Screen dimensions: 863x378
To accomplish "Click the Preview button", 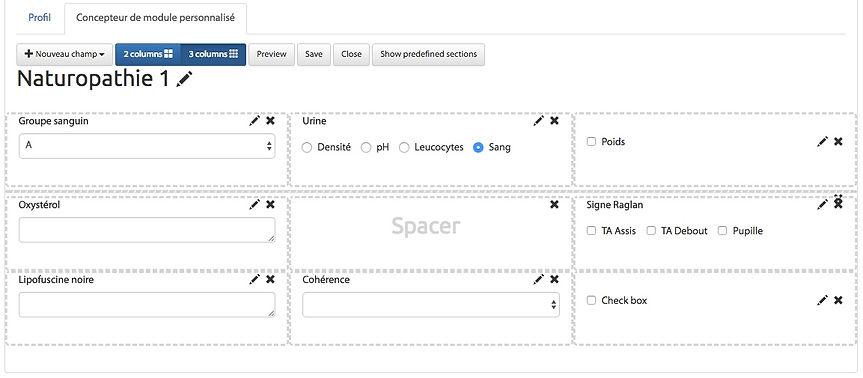I will coord(271,54).
